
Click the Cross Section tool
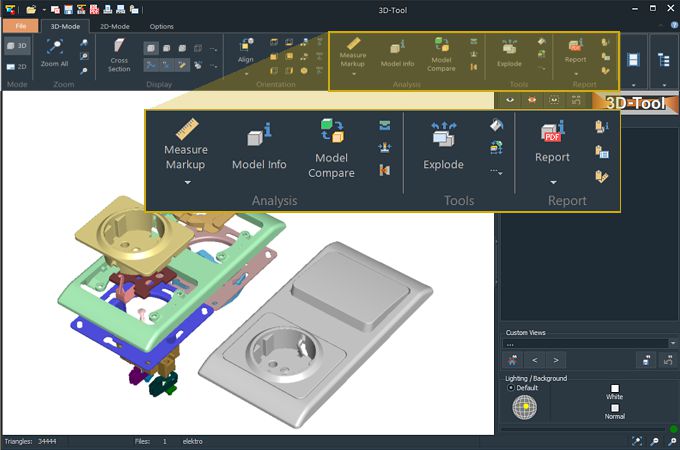point(119,55)
